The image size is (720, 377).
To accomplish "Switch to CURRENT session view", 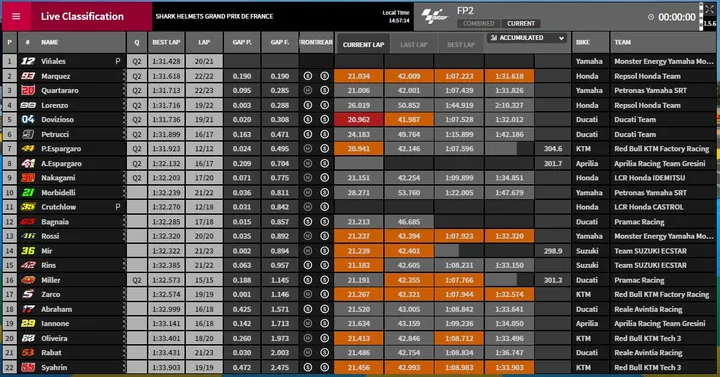I will [x=521, y=23].
